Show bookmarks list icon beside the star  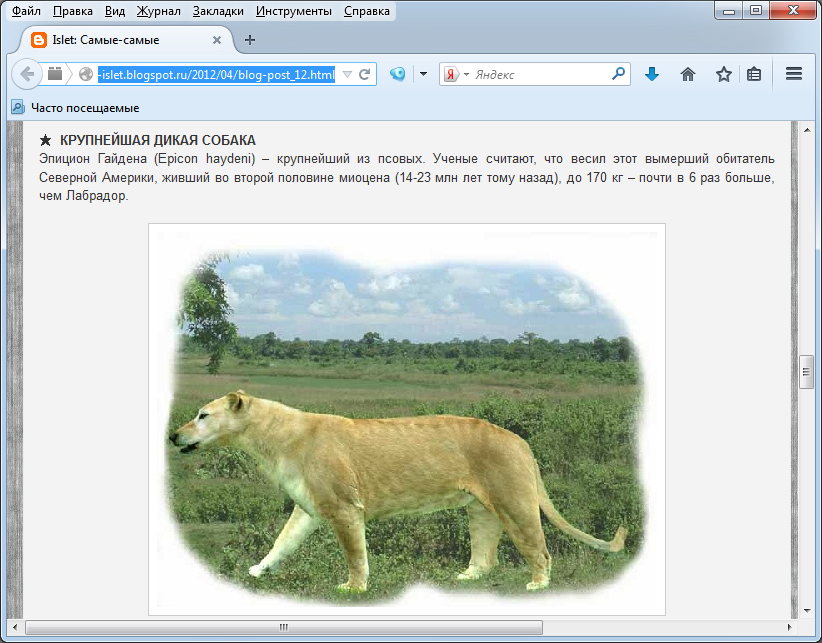tap(754, 74)
